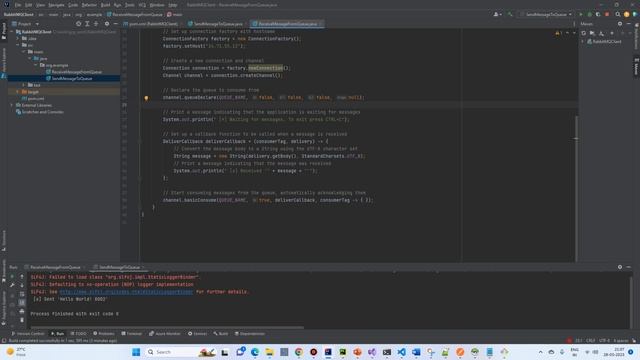Click the rerun icon in Run panel
This screenshot has width=640, height=360.
[12, 277]
